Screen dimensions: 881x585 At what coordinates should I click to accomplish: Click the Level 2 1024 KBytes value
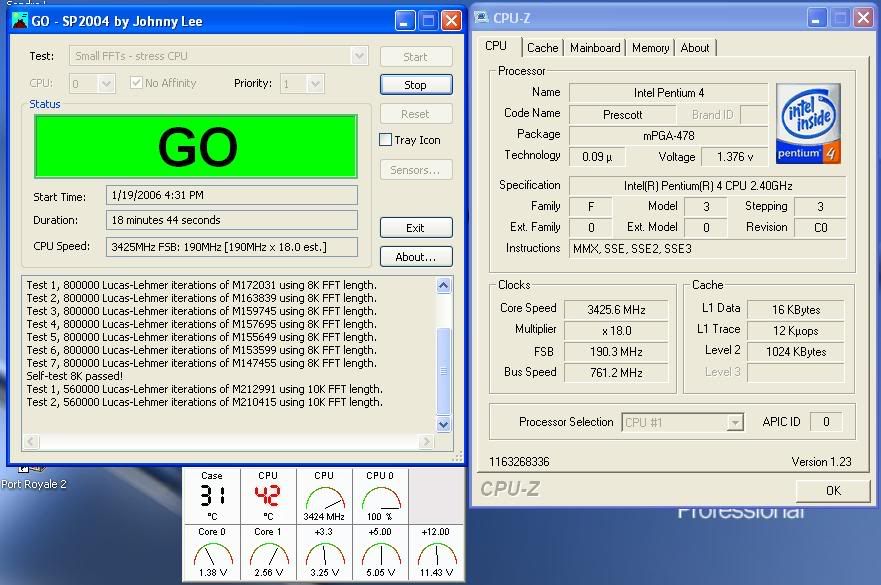[x=796, y=352]
